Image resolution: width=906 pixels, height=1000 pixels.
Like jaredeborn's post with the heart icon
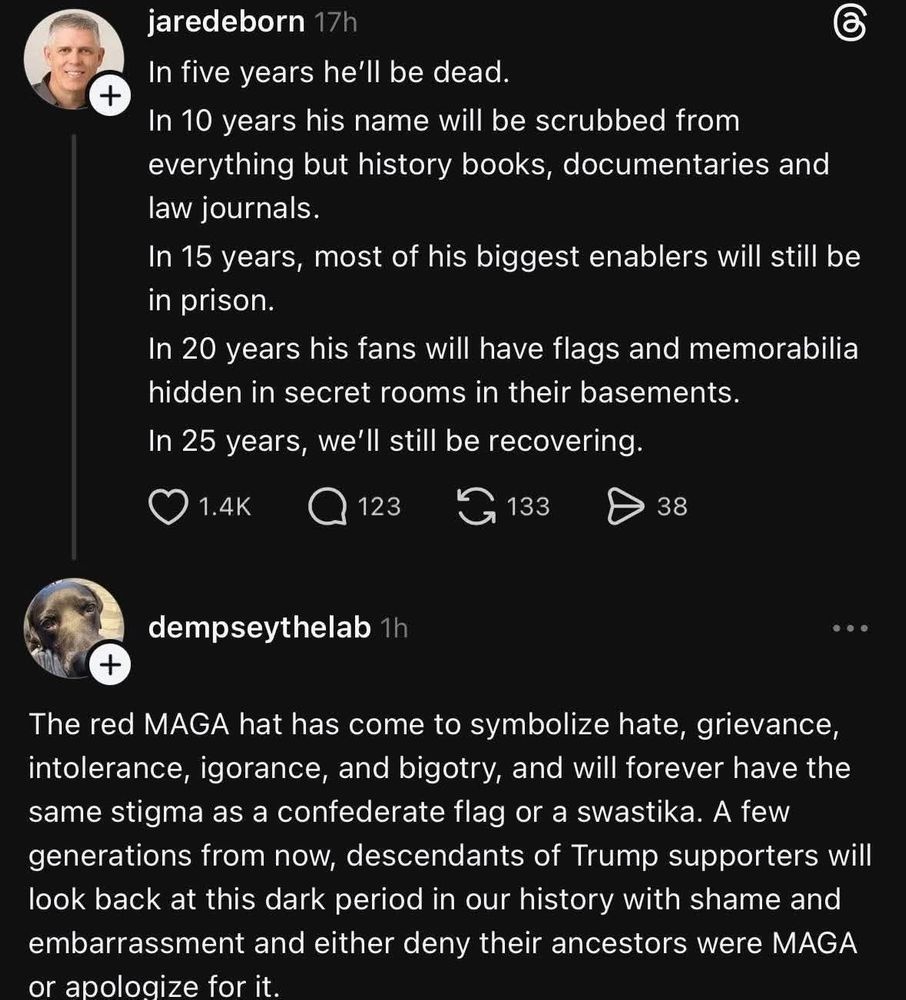point(168,507)
